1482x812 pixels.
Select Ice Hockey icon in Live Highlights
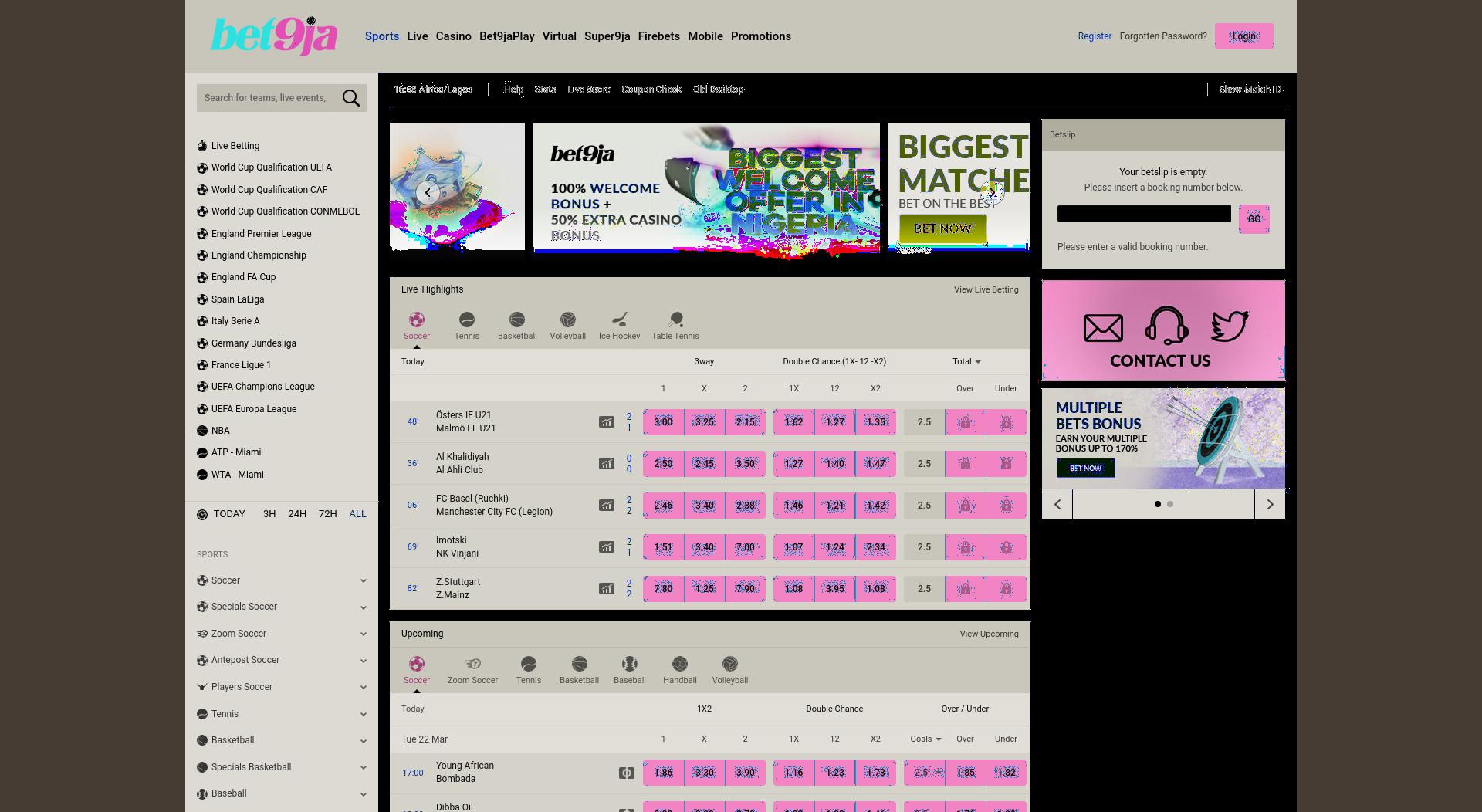(620, 320)
